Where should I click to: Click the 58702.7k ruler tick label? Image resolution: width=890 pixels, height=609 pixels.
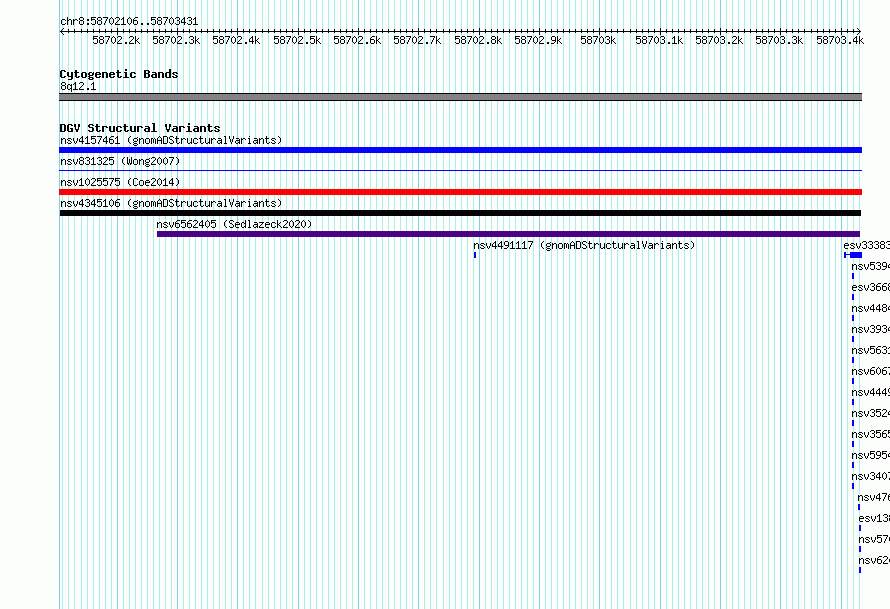point(417,40)
